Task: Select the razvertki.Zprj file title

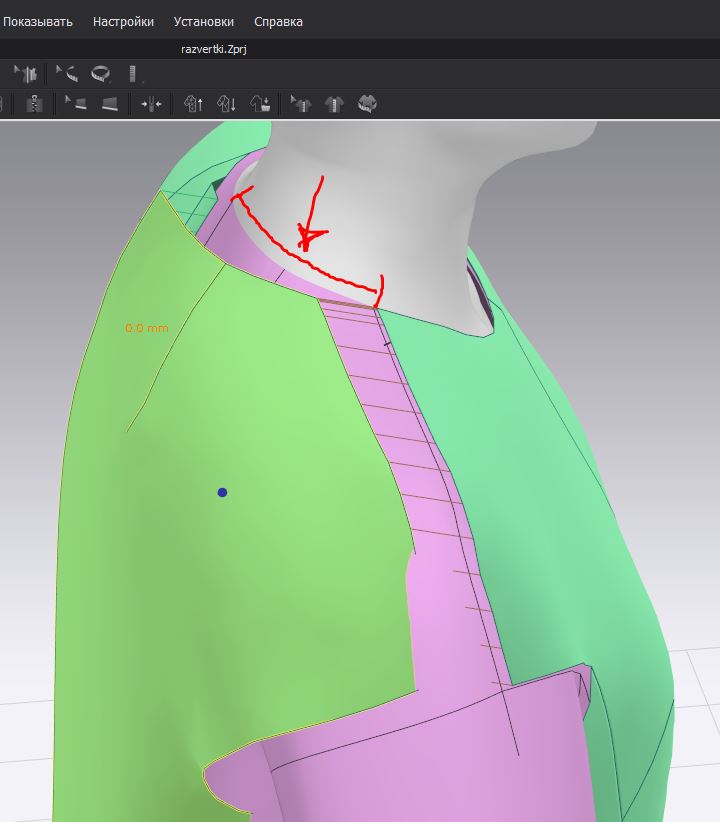Action: (213, 49)
